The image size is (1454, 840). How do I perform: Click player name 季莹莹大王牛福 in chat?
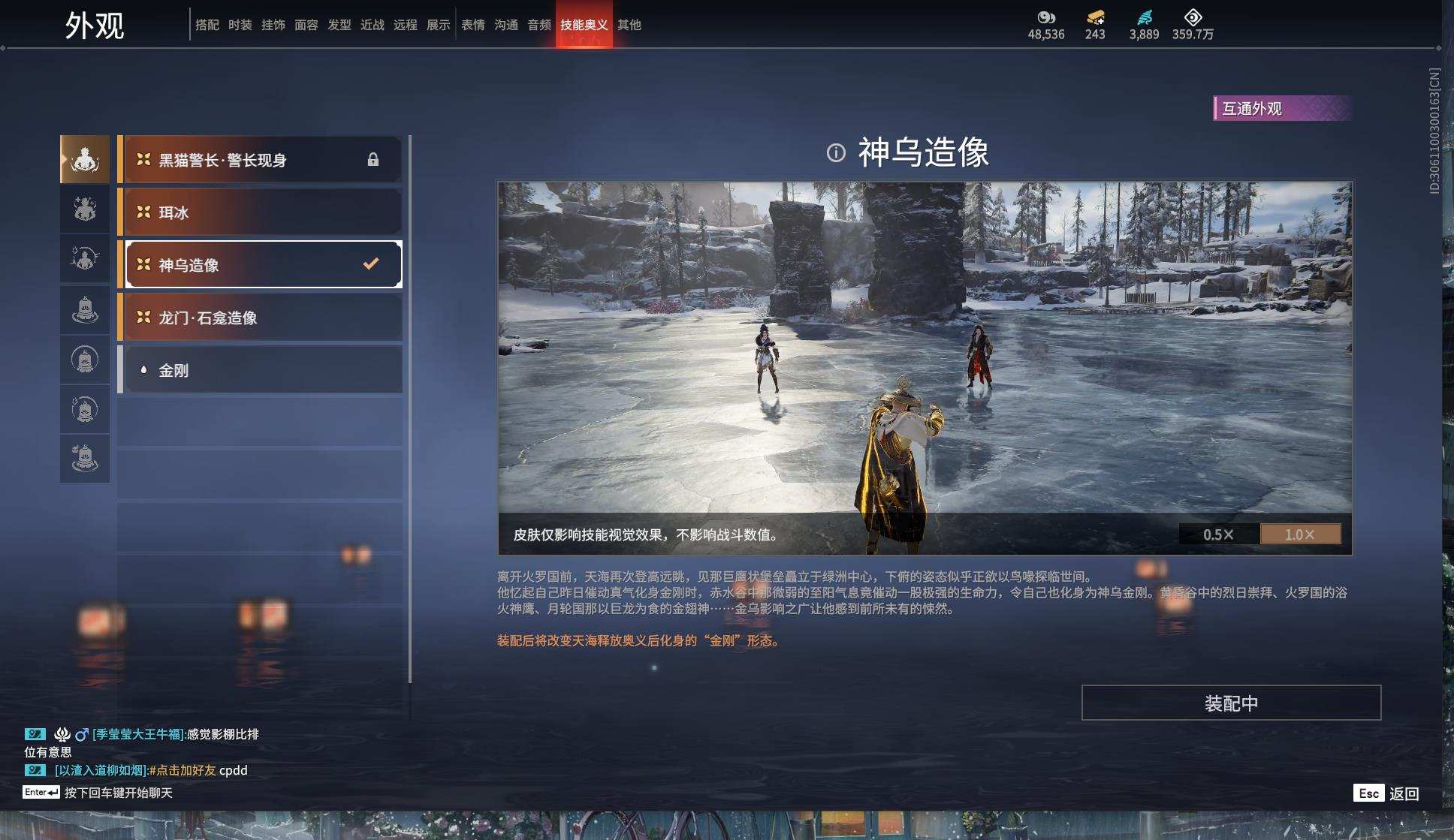(x=140, y=734)
